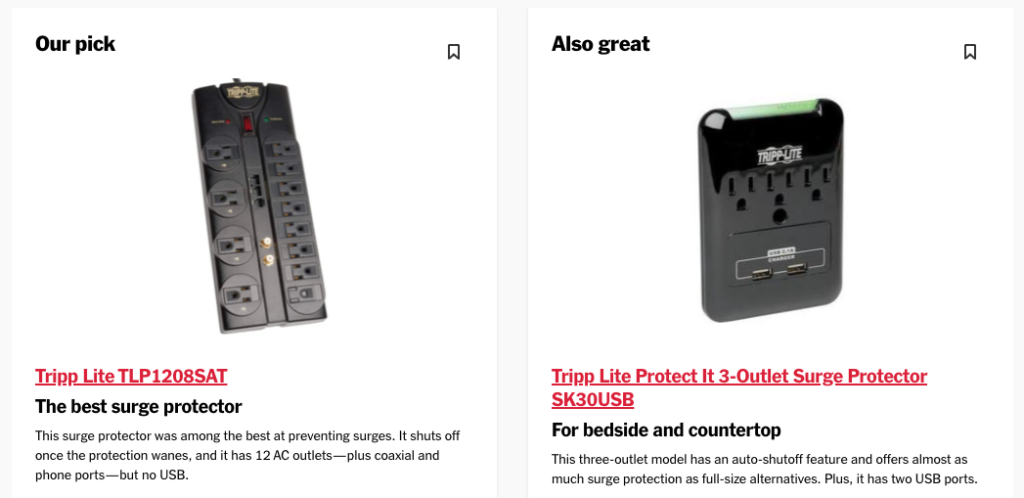Click the paragraph mentioning two USB ports
This screenshot has height=498, width=1024.
[x=764, y=469]
